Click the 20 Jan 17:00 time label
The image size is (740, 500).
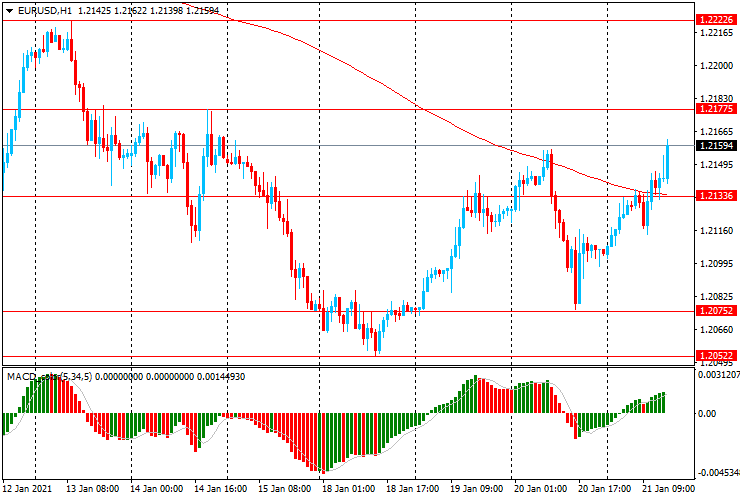pyautogui.click(x=605, y=489)
